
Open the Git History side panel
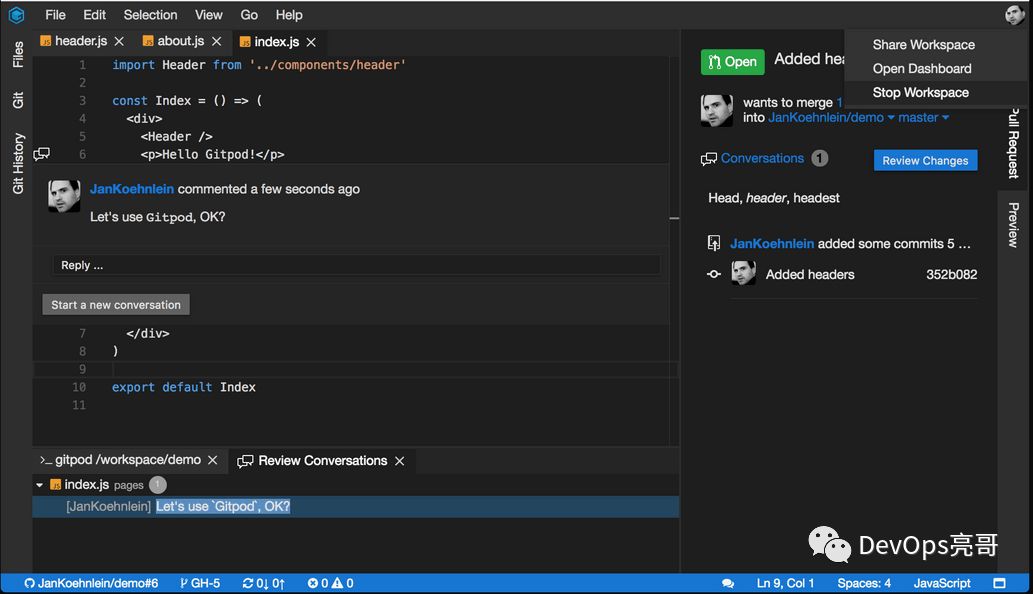coord(18,163)
